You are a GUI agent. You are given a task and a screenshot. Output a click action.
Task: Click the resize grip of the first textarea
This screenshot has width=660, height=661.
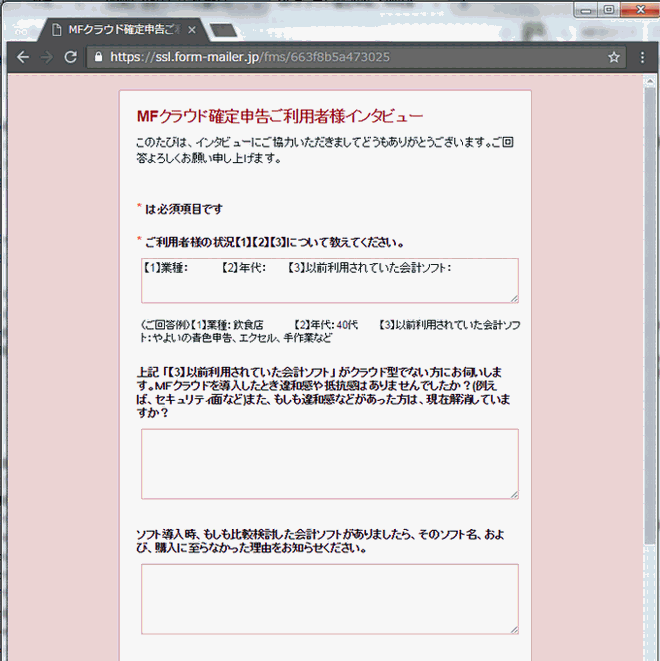pyautogui.click(x=514, y=298)
